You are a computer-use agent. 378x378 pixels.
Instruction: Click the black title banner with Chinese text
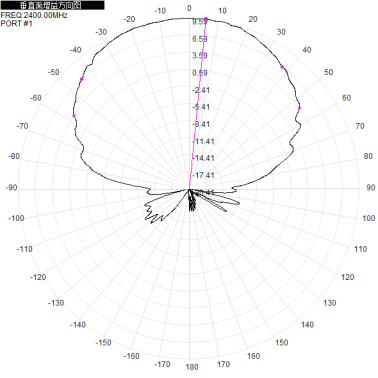[x=52, y=5]
